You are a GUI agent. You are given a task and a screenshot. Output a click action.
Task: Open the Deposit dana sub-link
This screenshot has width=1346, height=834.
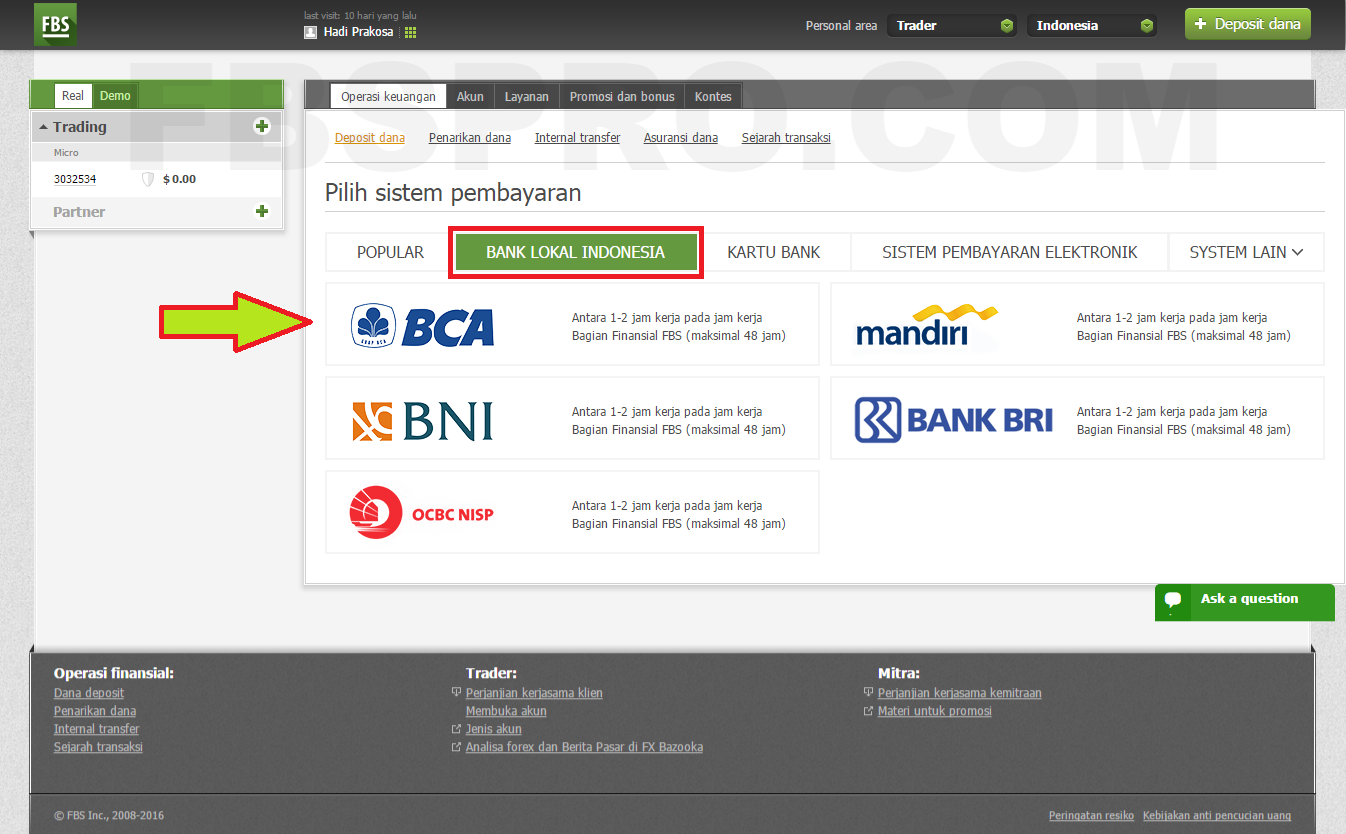(x=370, y=138)
